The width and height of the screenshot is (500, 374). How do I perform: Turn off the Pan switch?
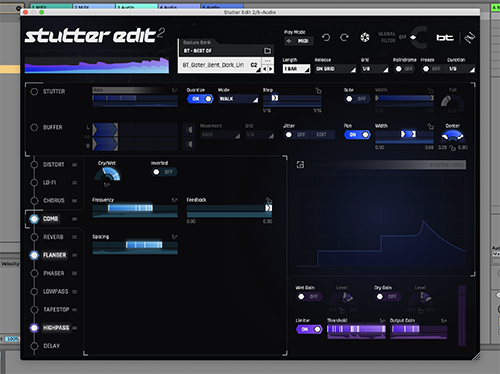(357, 135)
